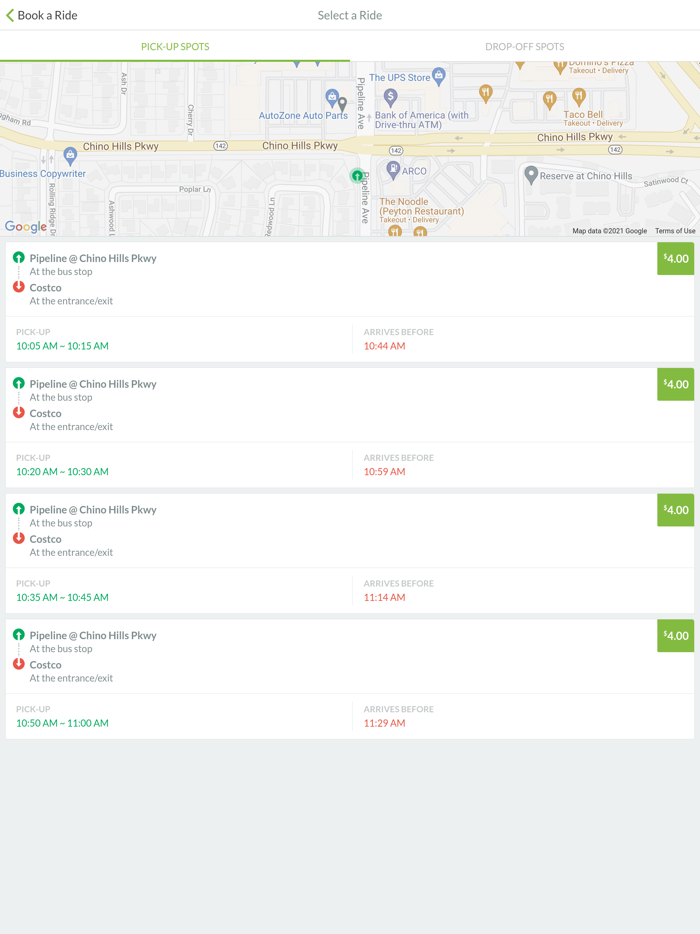The width and height of the screenshot is (700, 934).
Task: Click red drop-off arrow icon in 10:35 AM ride
Action: [x=19, y=538]
